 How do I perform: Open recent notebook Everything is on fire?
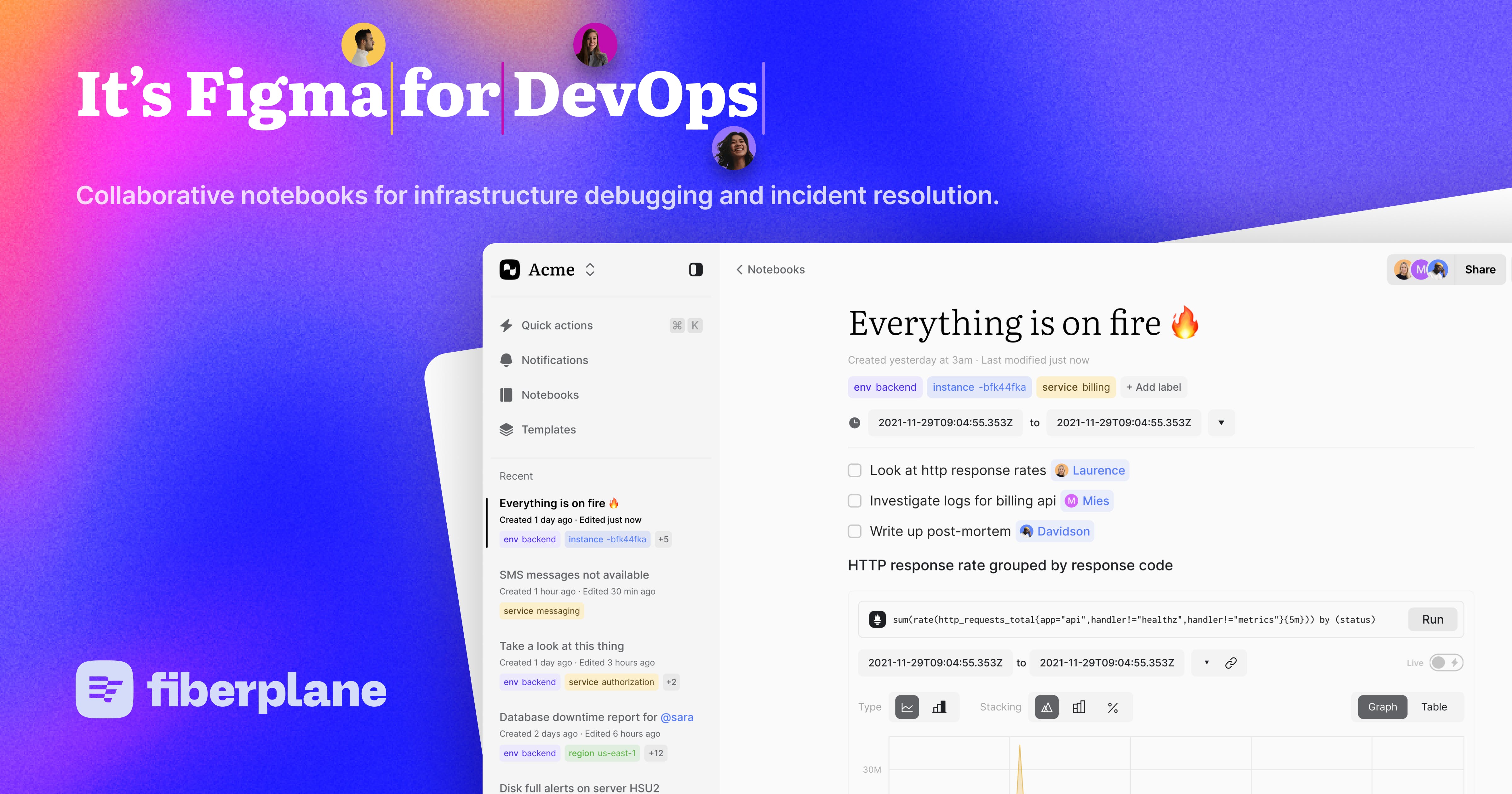[x=601, y=522]
